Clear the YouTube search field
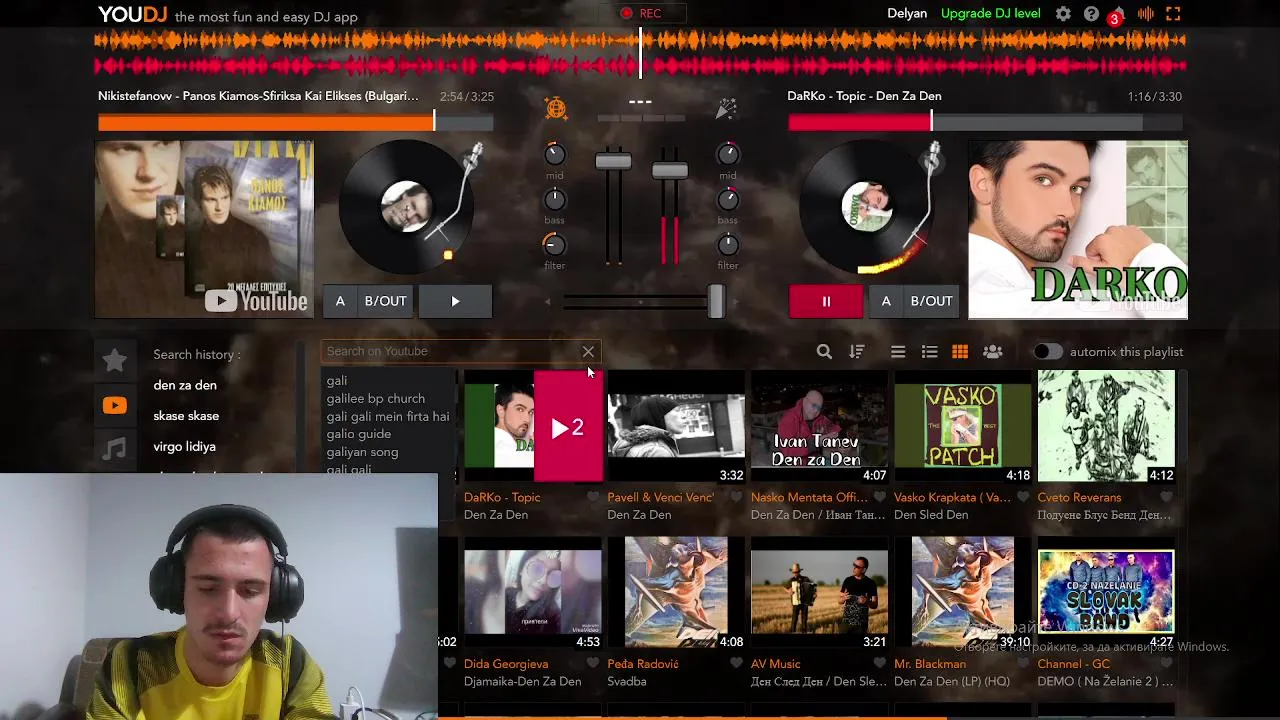 [588, 352]
